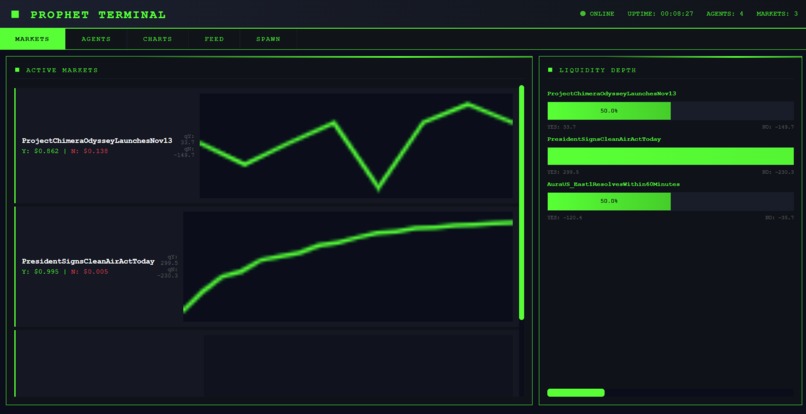This screenshot has height=414, width=806.
Task: Open the Charts tab
Action: tap(158, 39)
